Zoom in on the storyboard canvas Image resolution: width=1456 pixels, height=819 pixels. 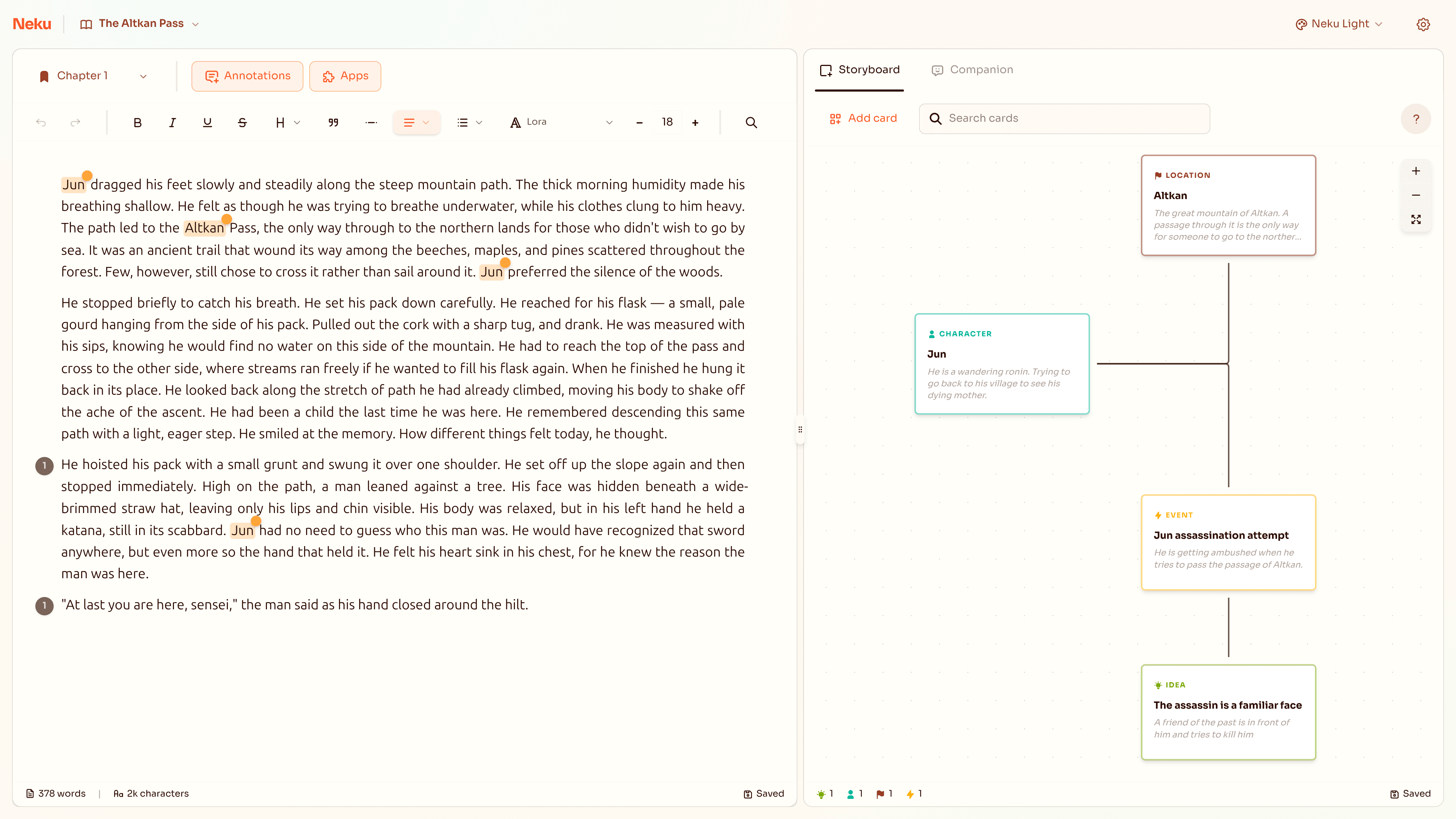(x=1416, y=171)
